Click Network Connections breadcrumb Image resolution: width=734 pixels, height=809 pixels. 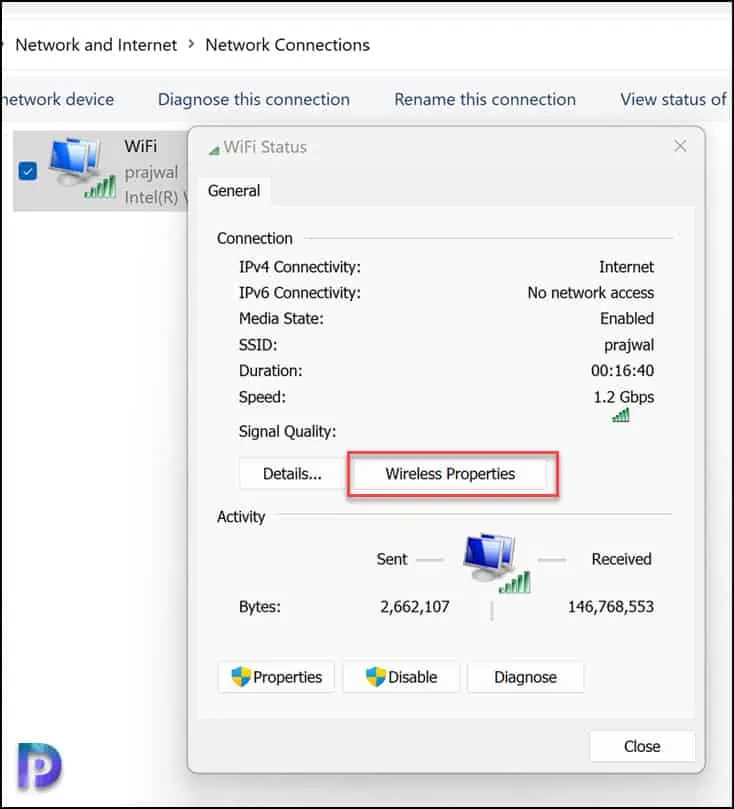[x=287, y=45]
